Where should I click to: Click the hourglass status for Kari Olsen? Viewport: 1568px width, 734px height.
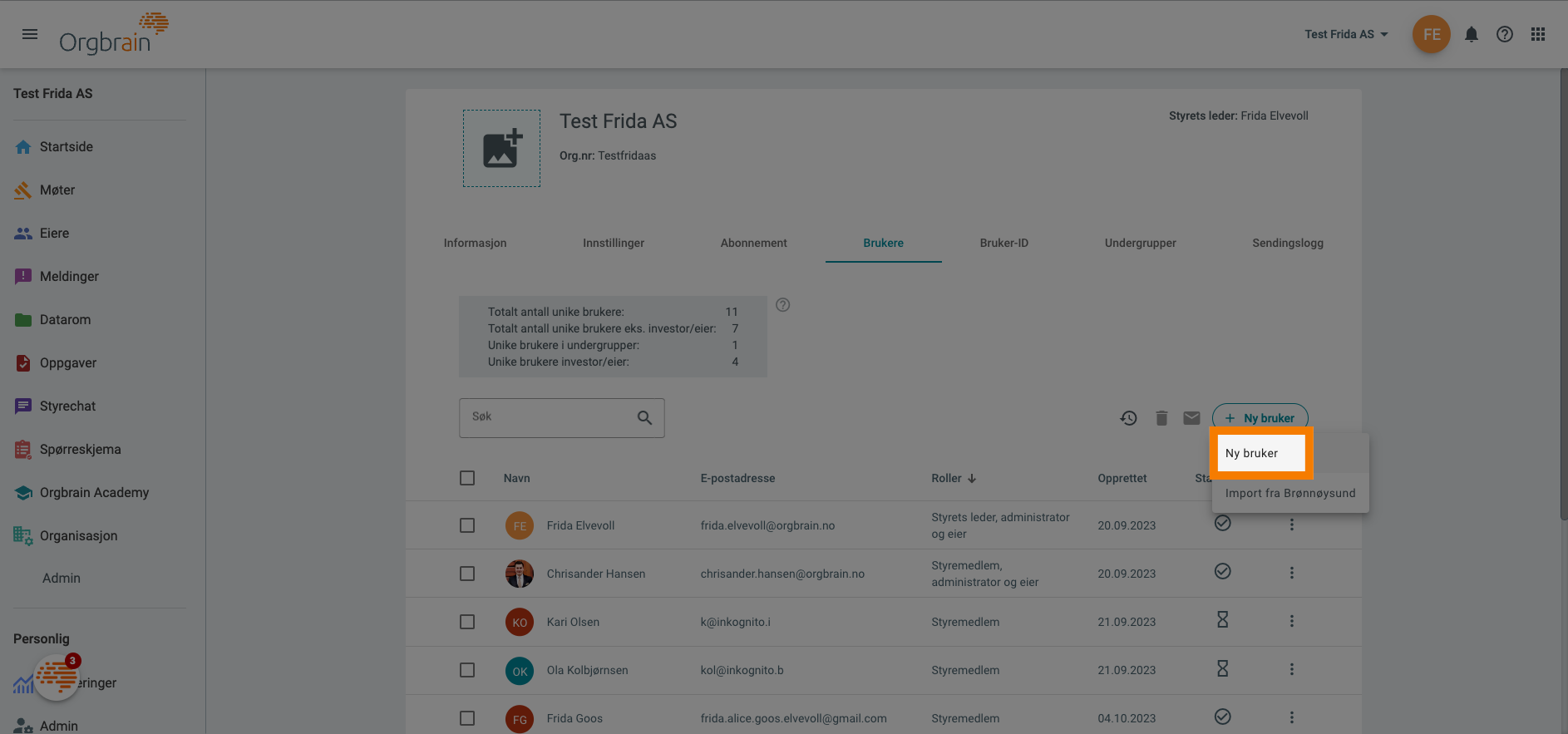tap(1222, 619)
